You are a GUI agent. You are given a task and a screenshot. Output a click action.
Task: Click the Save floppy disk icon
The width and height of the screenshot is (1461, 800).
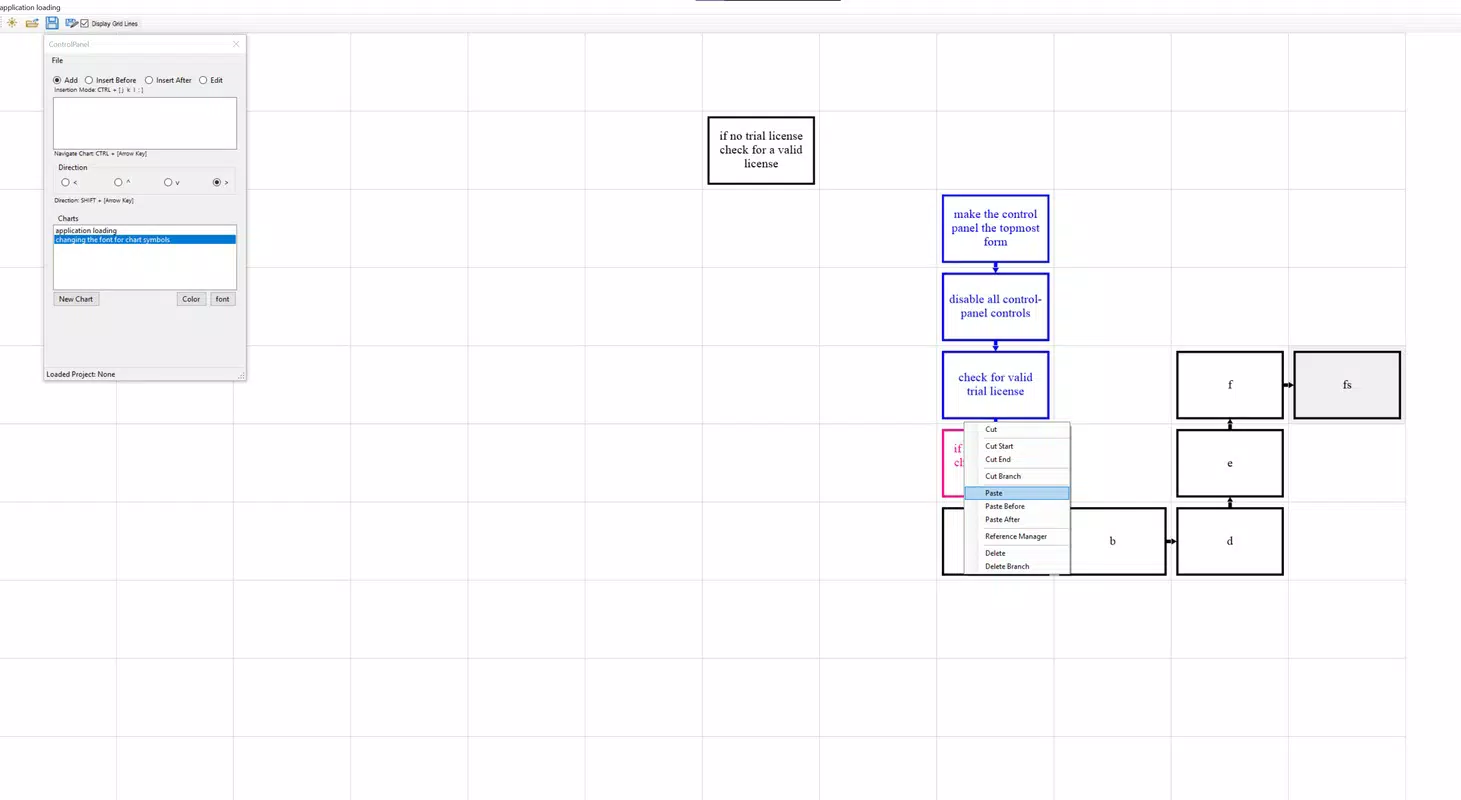point(52,23)
